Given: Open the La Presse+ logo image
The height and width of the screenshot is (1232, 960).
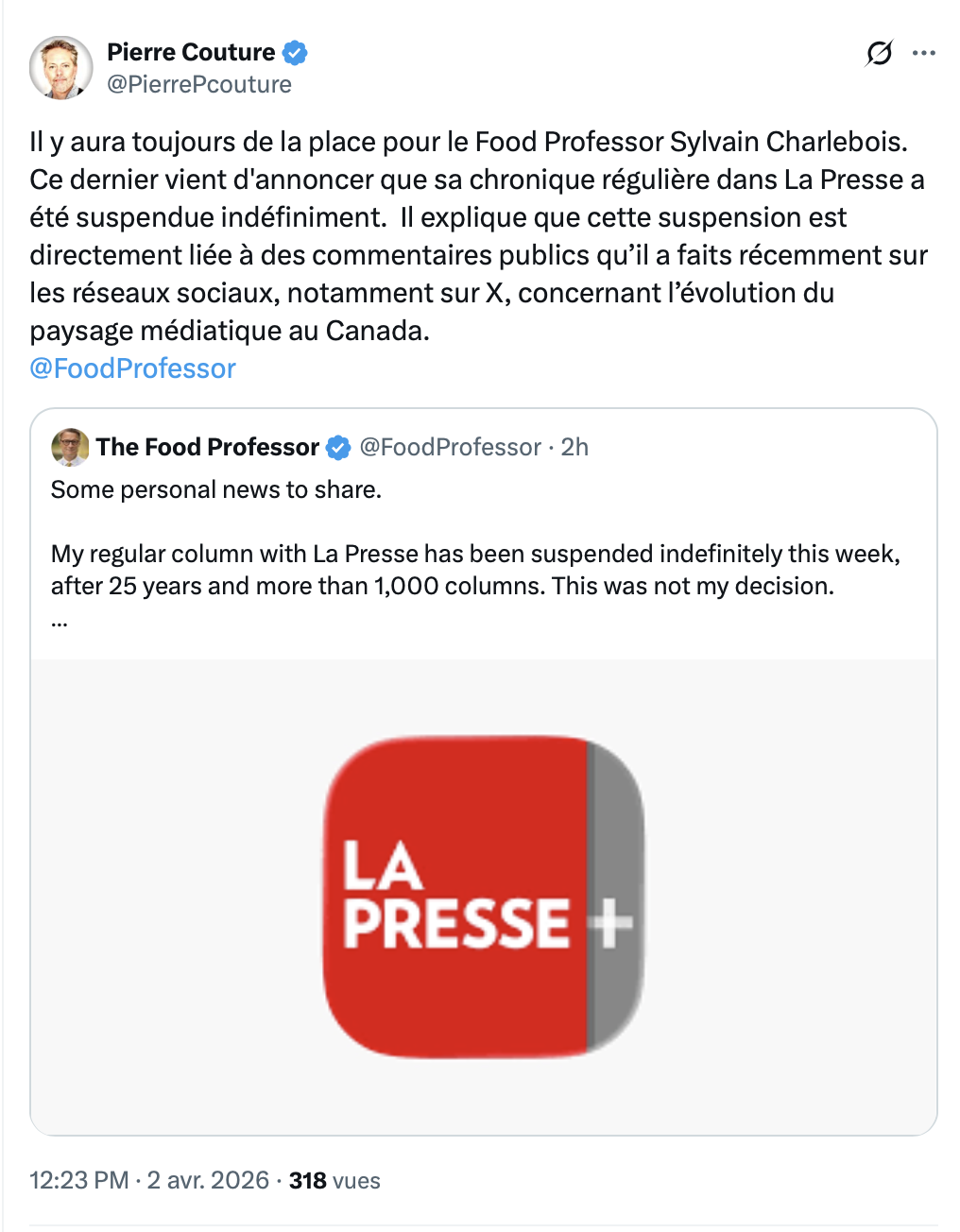Looking at the screenshot, I should [x=484, y=896].
